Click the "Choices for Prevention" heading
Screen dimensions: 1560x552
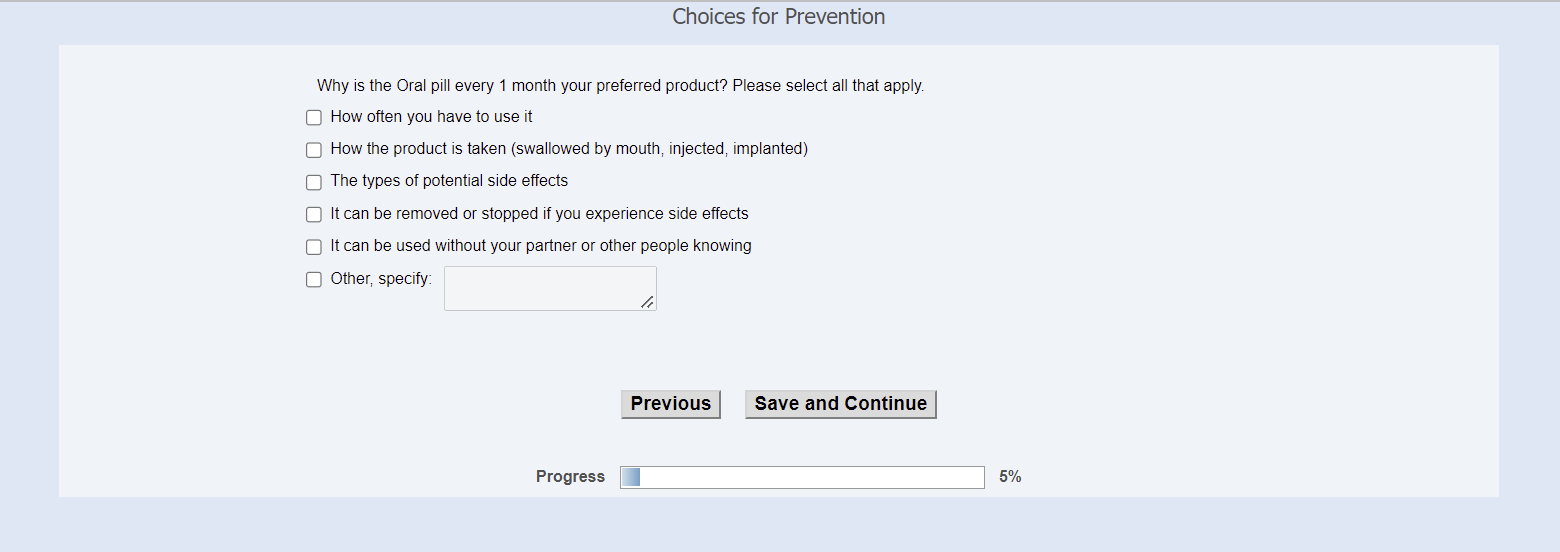[778, 17]
